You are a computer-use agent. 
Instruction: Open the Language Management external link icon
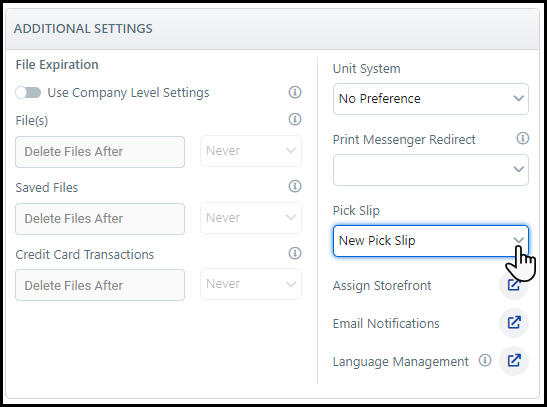click(x=514, y=361)
